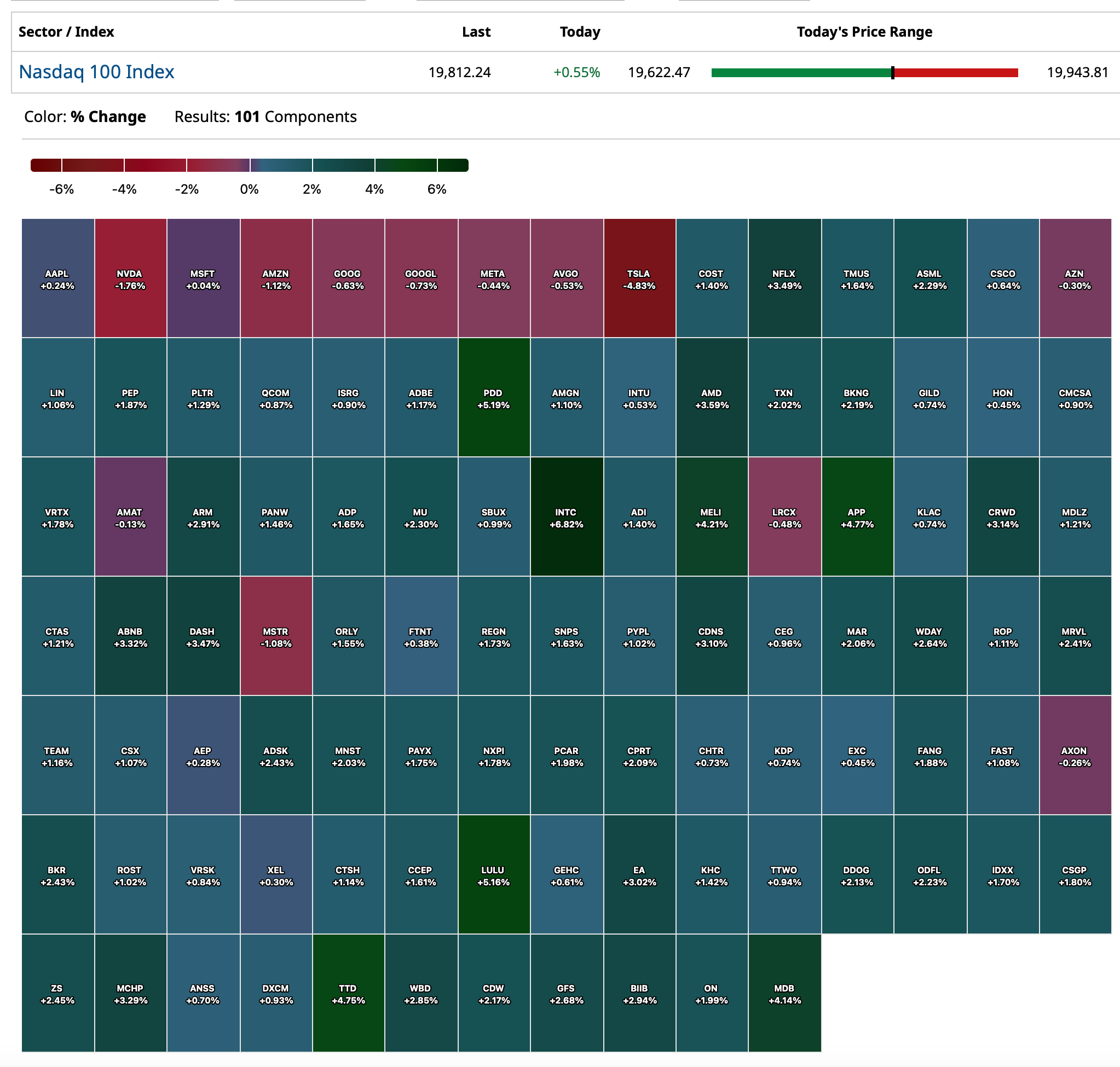Click the PDD +5.19% tile
This screenshot has width=1120, height=1067.
point(494,397)
